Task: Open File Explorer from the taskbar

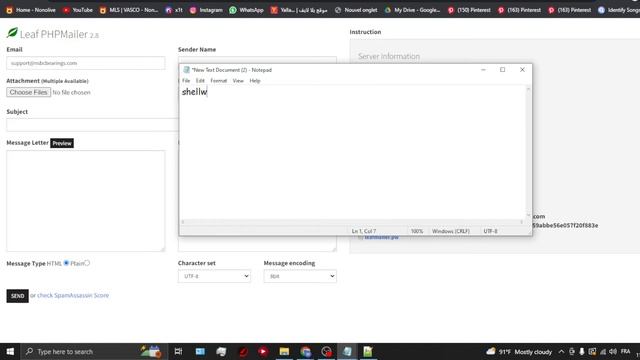Action: [x=284, y=351]
